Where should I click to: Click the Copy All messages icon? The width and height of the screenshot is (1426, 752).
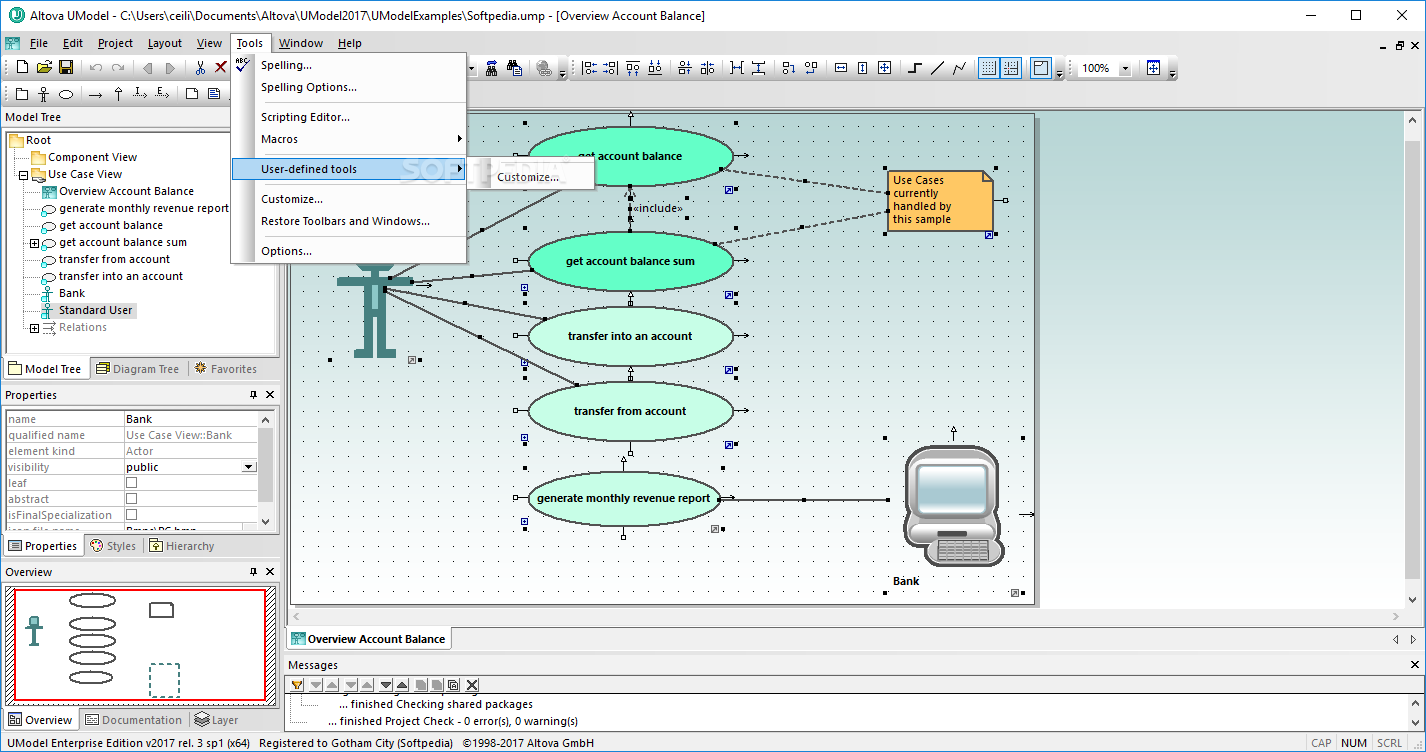453,685
